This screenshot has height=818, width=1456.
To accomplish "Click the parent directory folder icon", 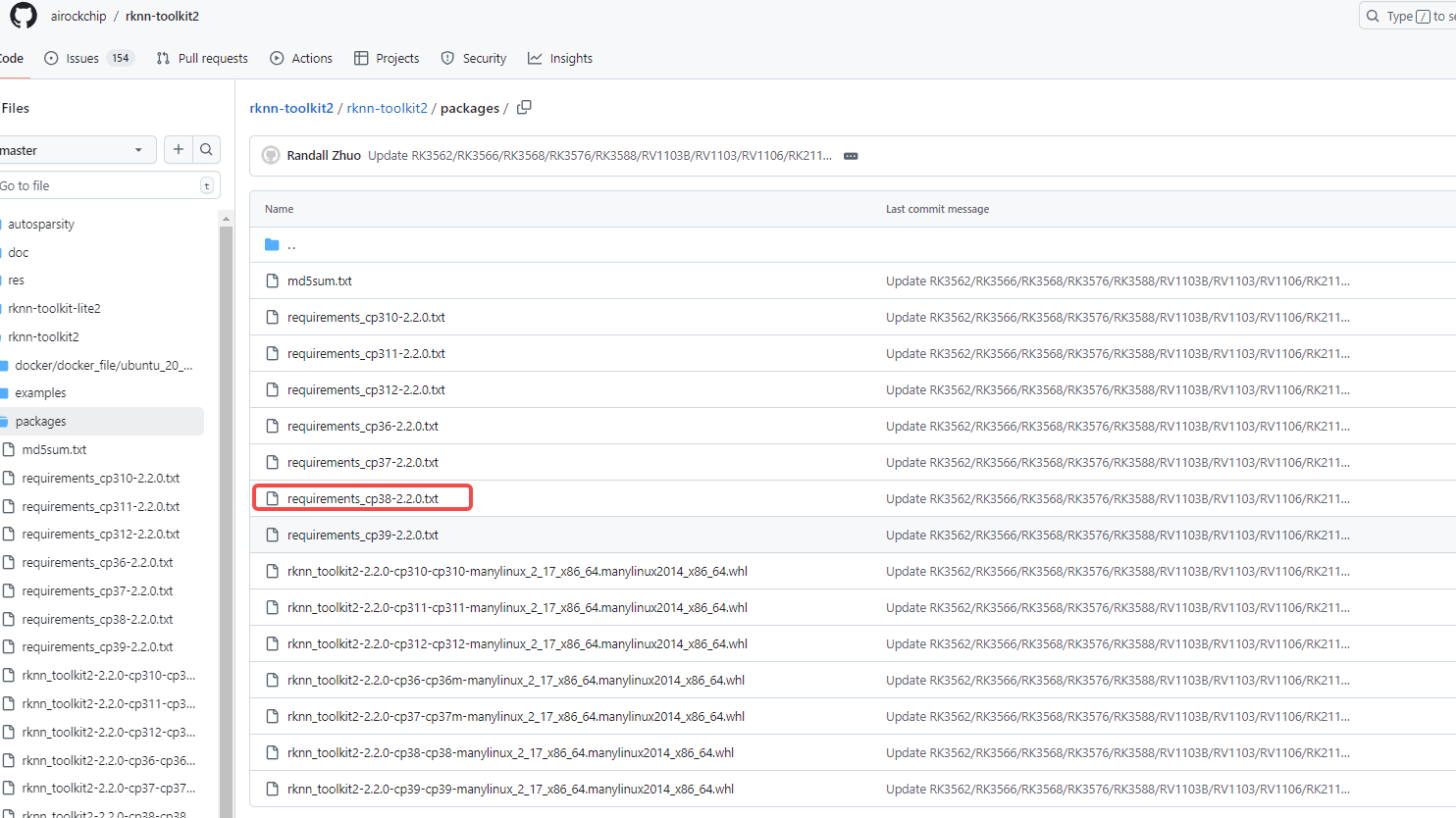I will coord(272,244).
